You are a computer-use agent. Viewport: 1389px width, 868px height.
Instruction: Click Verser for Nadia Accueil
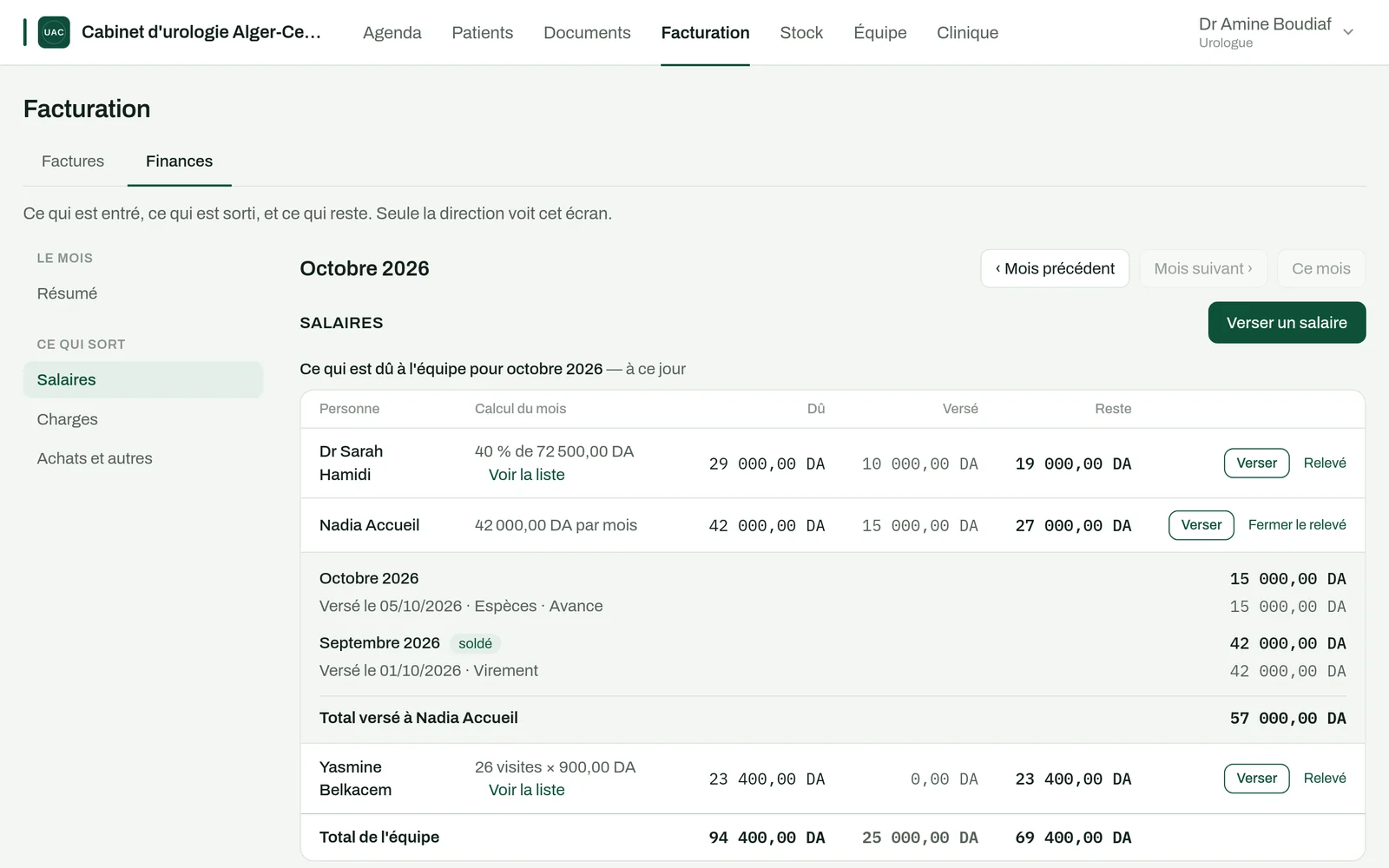tap(1201, 525)
